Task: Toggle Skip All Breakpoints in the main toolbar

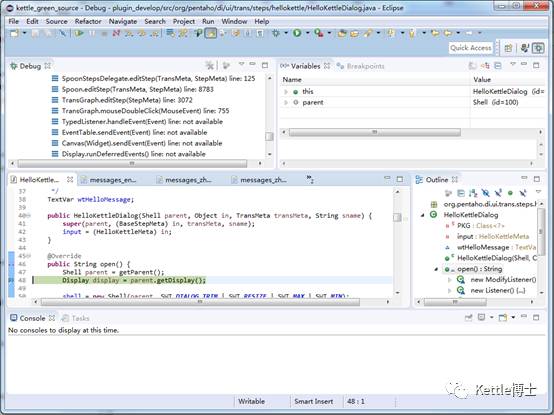Action: pyautogui.click(x=63, y=33)
